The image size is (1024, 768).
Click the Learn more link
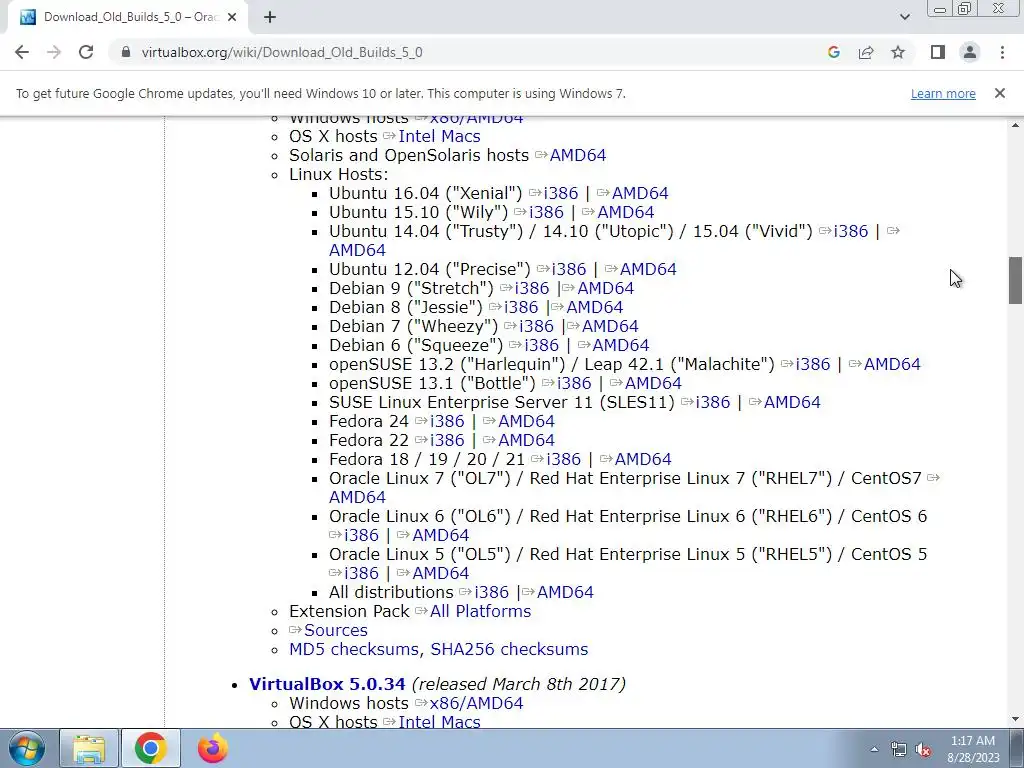coord(943,93)
